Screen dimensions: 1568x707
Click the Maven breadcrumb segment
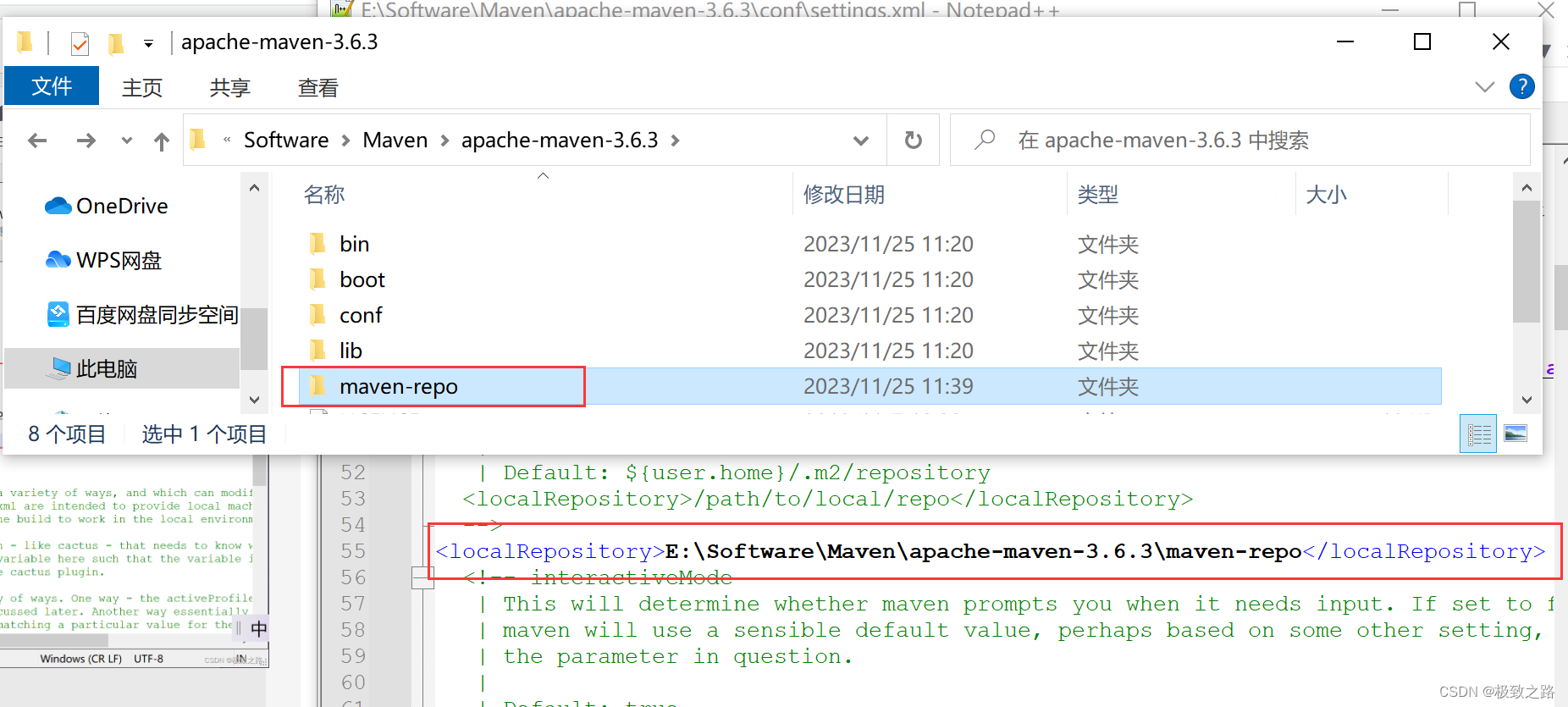coord(395,140)
